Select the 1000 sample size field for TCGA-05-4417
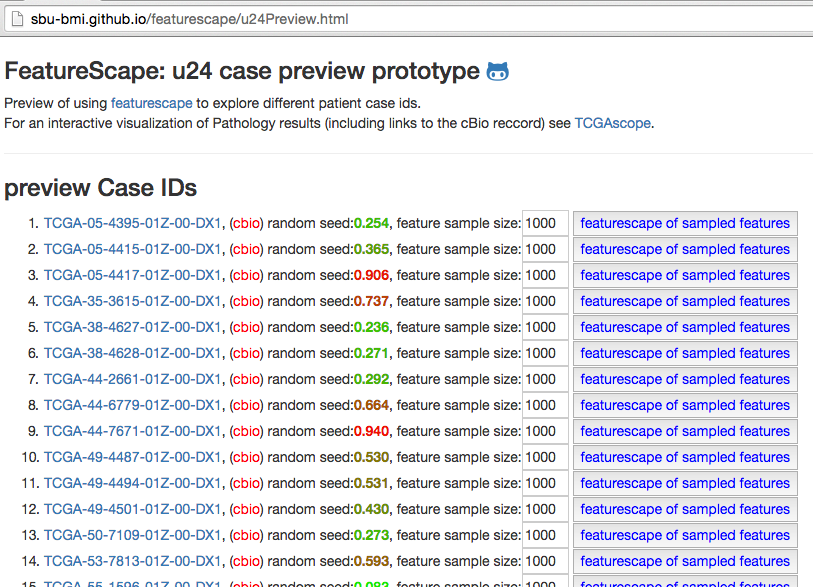The width and height of the screenshot is (813, 587). [x=544, y=275]
